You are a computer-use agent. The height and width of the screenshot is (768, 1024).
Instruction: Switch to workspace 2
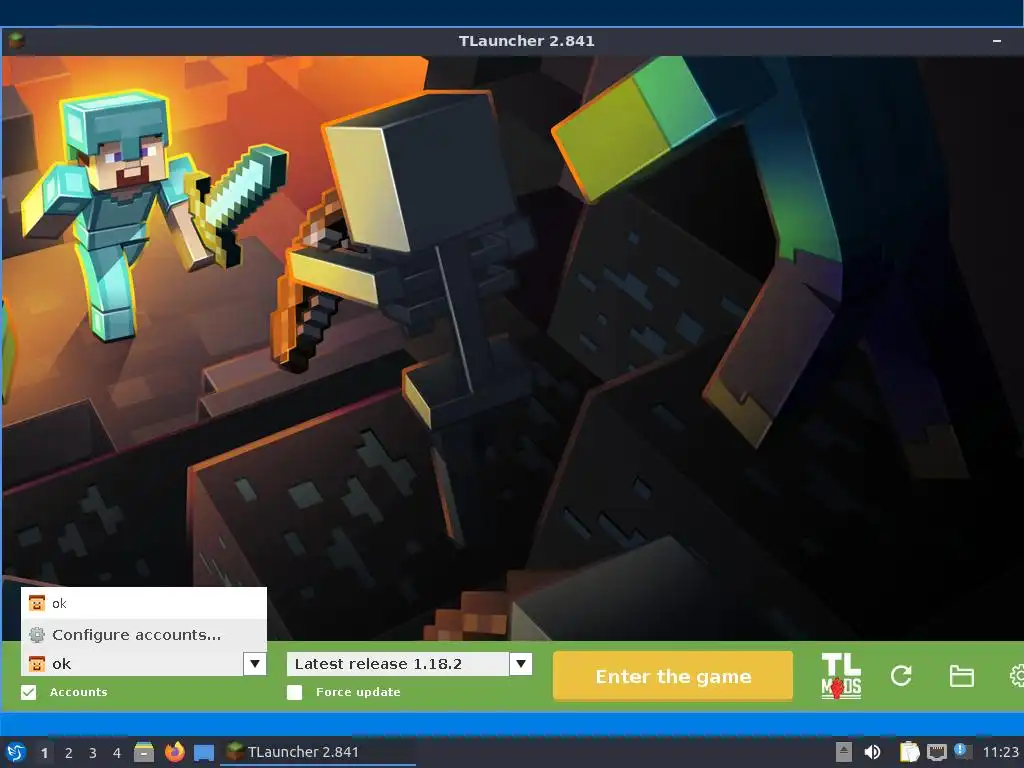tap(69, 753)
